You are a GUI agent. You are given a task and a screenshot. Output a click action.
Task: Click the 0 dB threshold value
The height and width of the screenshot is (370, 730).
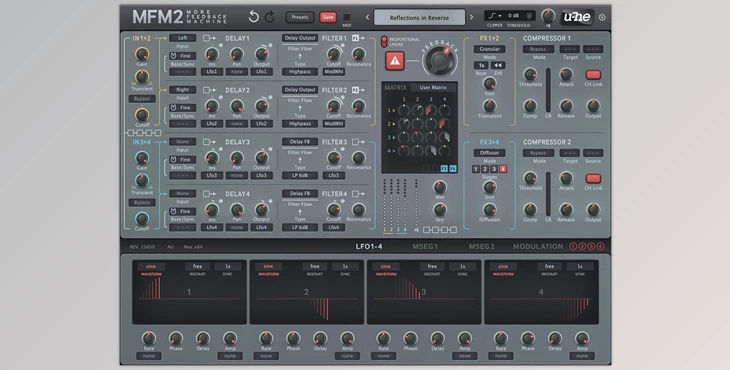514,15
